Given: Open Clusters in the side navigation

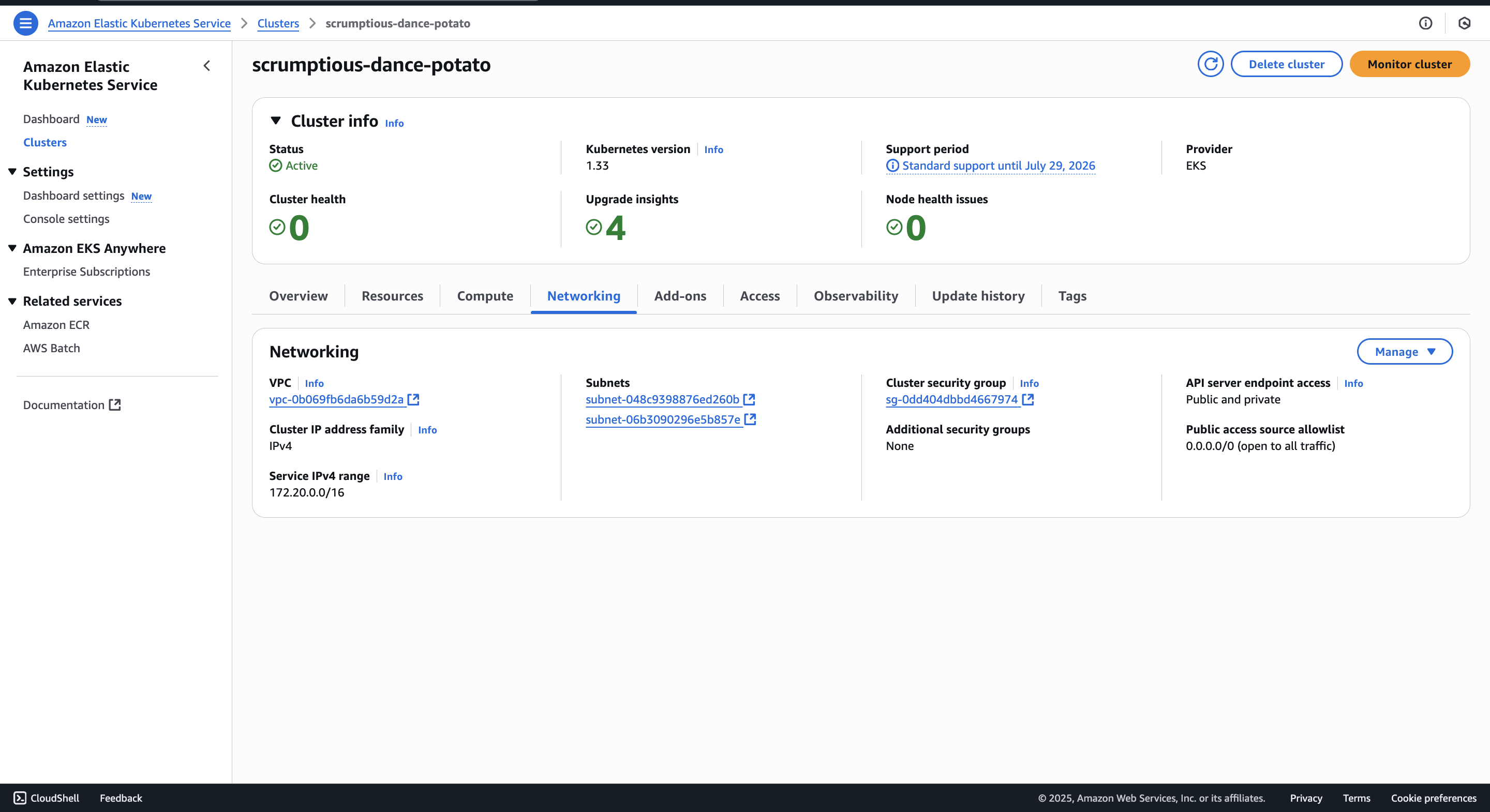Looking at the screenshot, I should point(44,142).
